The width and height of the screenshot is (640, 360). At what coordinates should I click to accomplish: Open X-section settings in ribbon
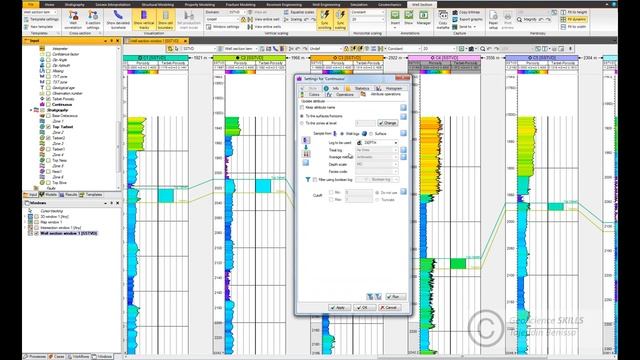93,20
